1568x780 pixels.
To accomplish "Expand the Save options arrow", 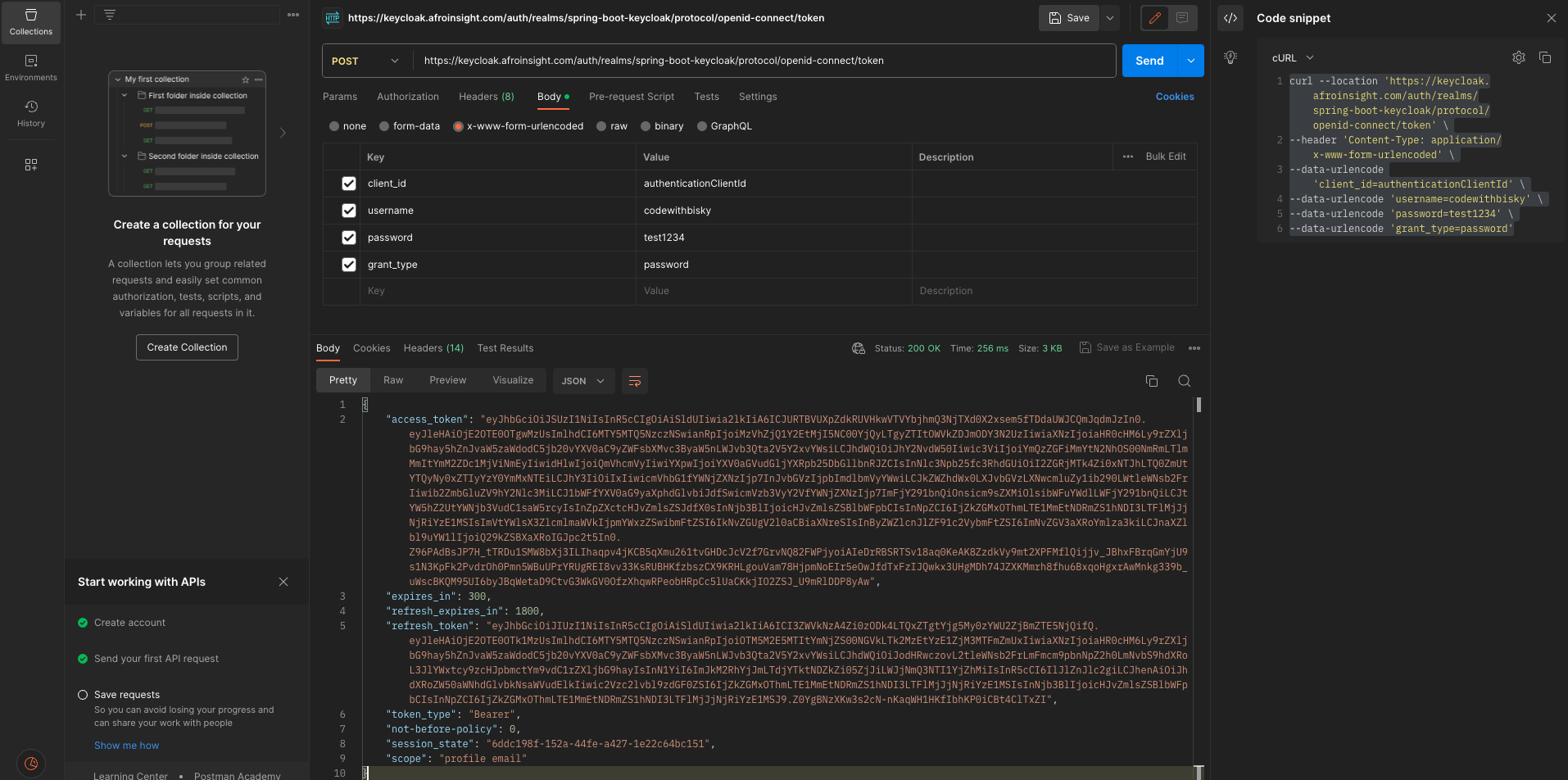I will point(1110,18).
